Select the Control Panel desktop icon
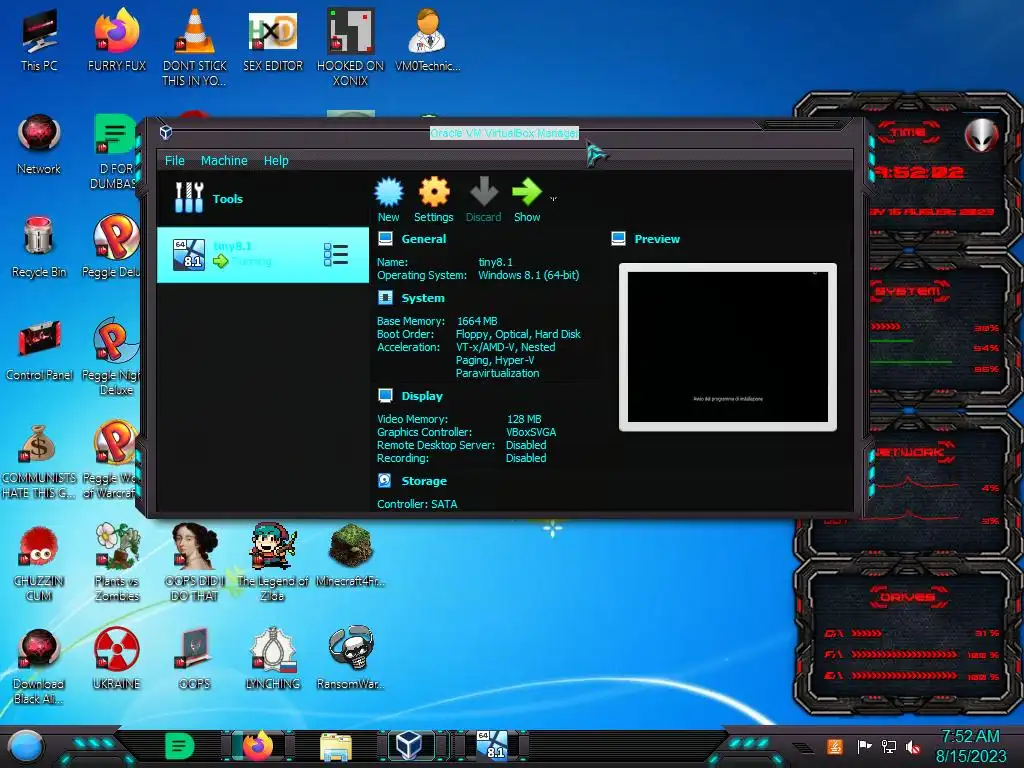Image resolution: width=1024 pixels, height=768 pixels. (39, 350)
